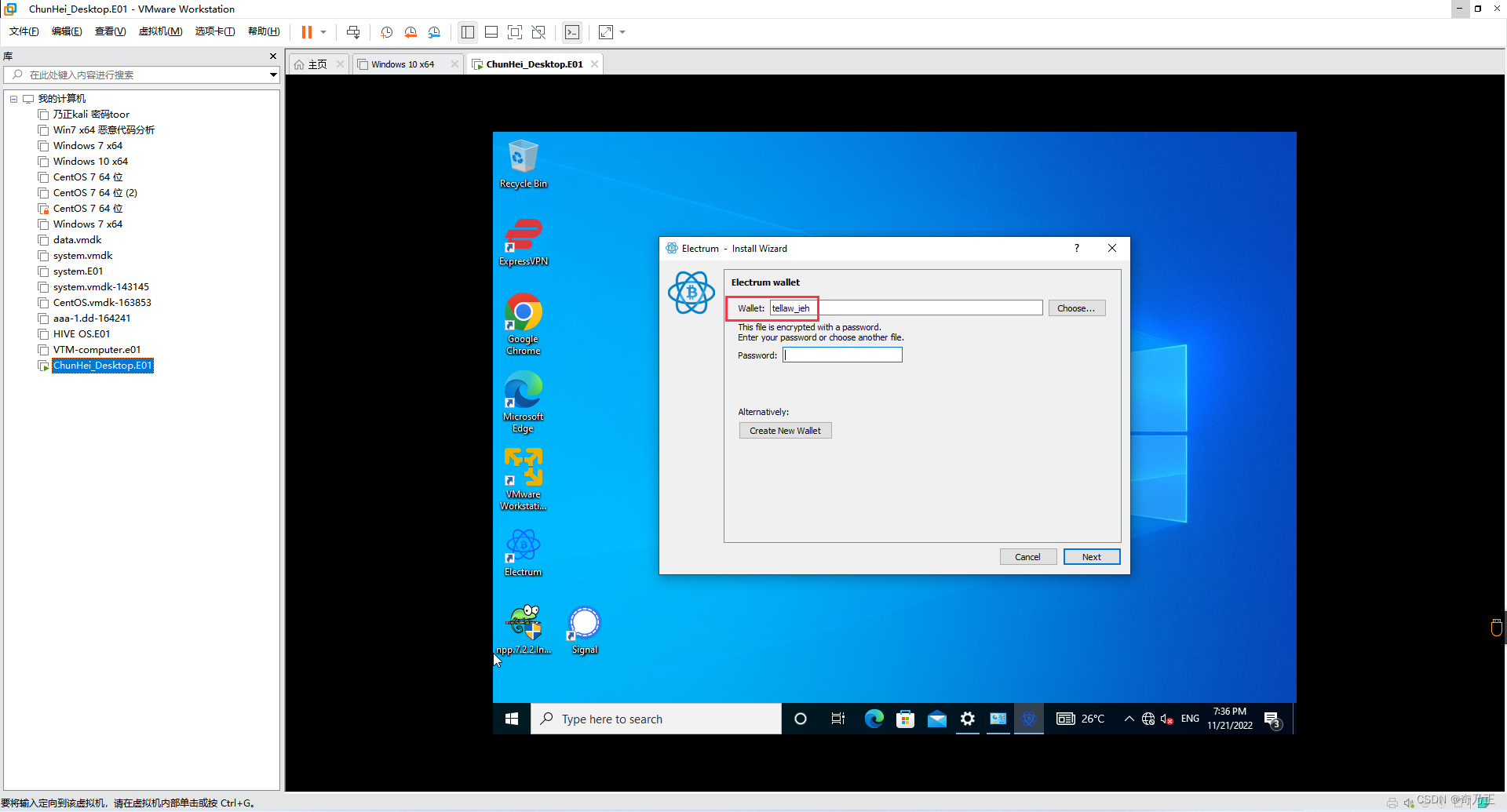Click the send Ctrl+Alt+Del toolbar icon
Screen dimensions: 1507x812
click(x=353, y=32)
